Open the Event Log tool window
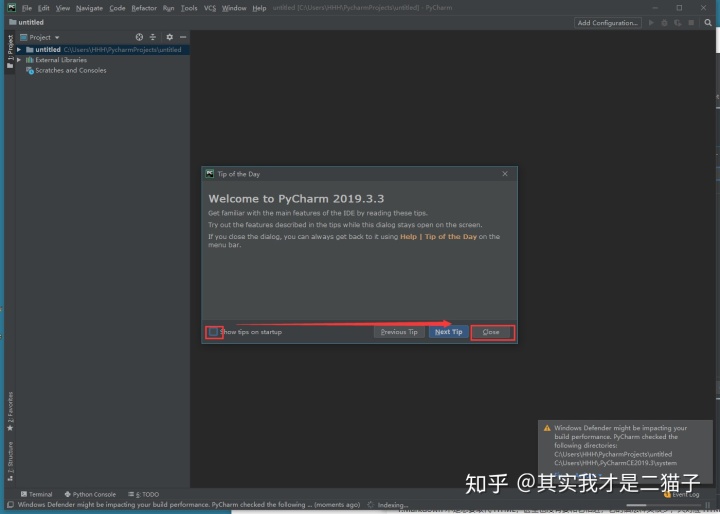 [x=682, y=495]
